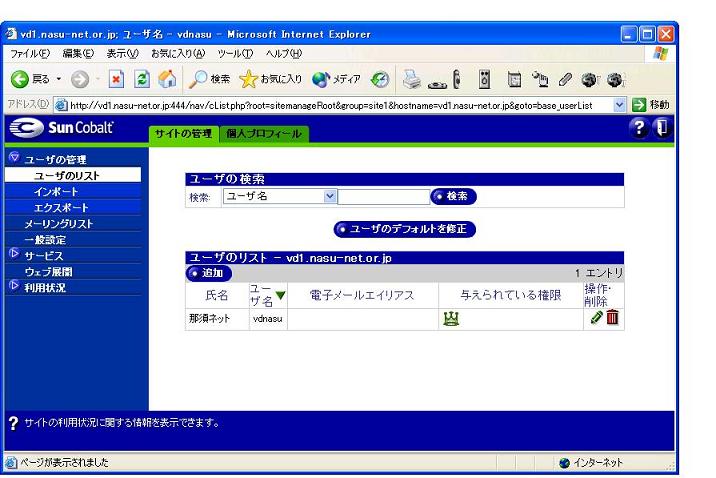Click the インターネット zone status indicator

coord(591,462)
